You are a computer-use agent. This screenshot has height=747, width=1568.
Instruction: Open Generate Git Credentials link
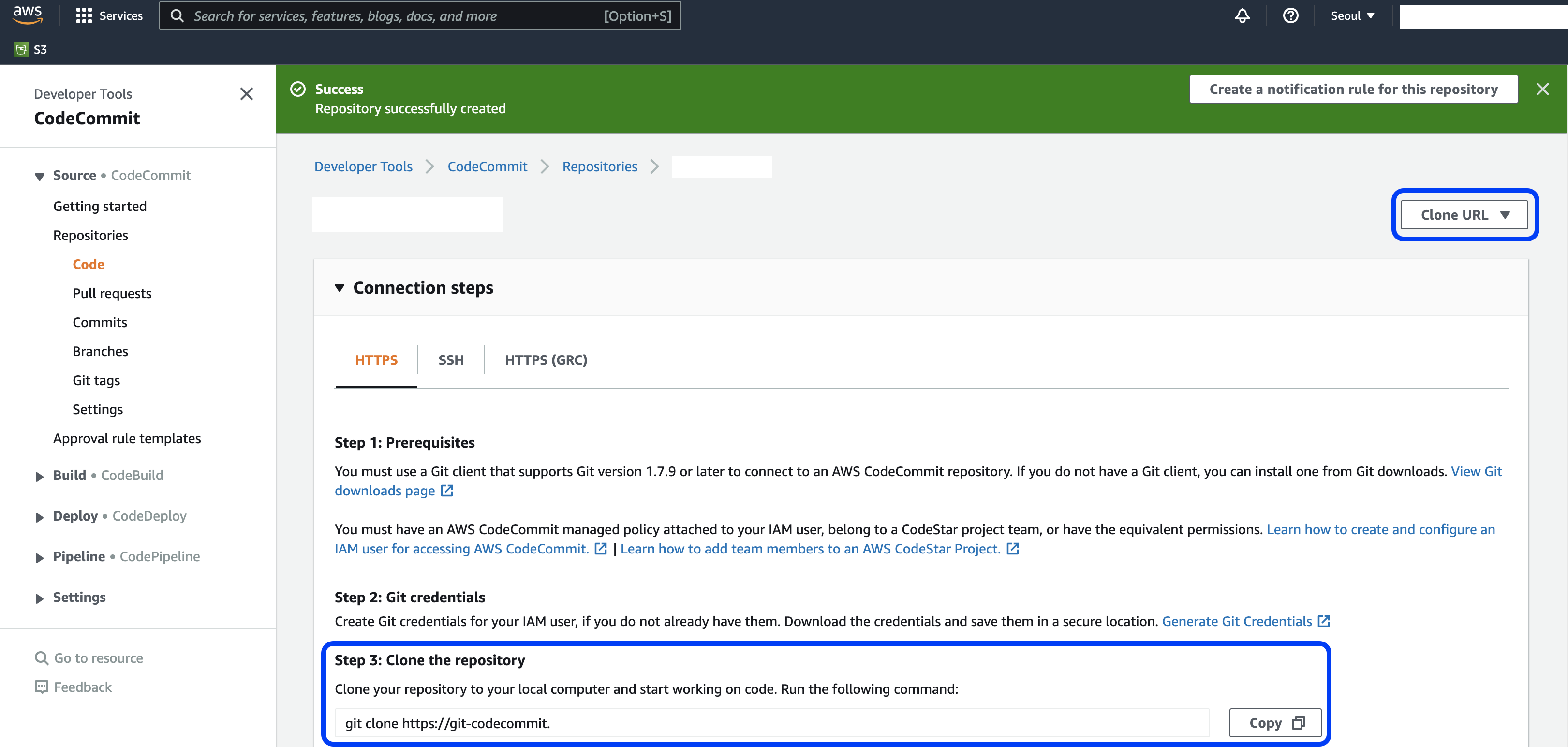(1237, 621)
